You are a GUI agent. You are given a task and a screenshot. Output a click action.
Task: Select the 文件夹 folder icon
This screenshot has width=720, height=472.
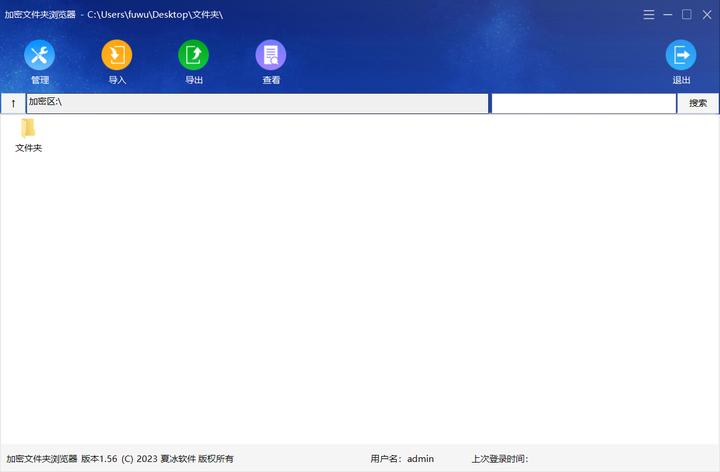pos(28,128)
